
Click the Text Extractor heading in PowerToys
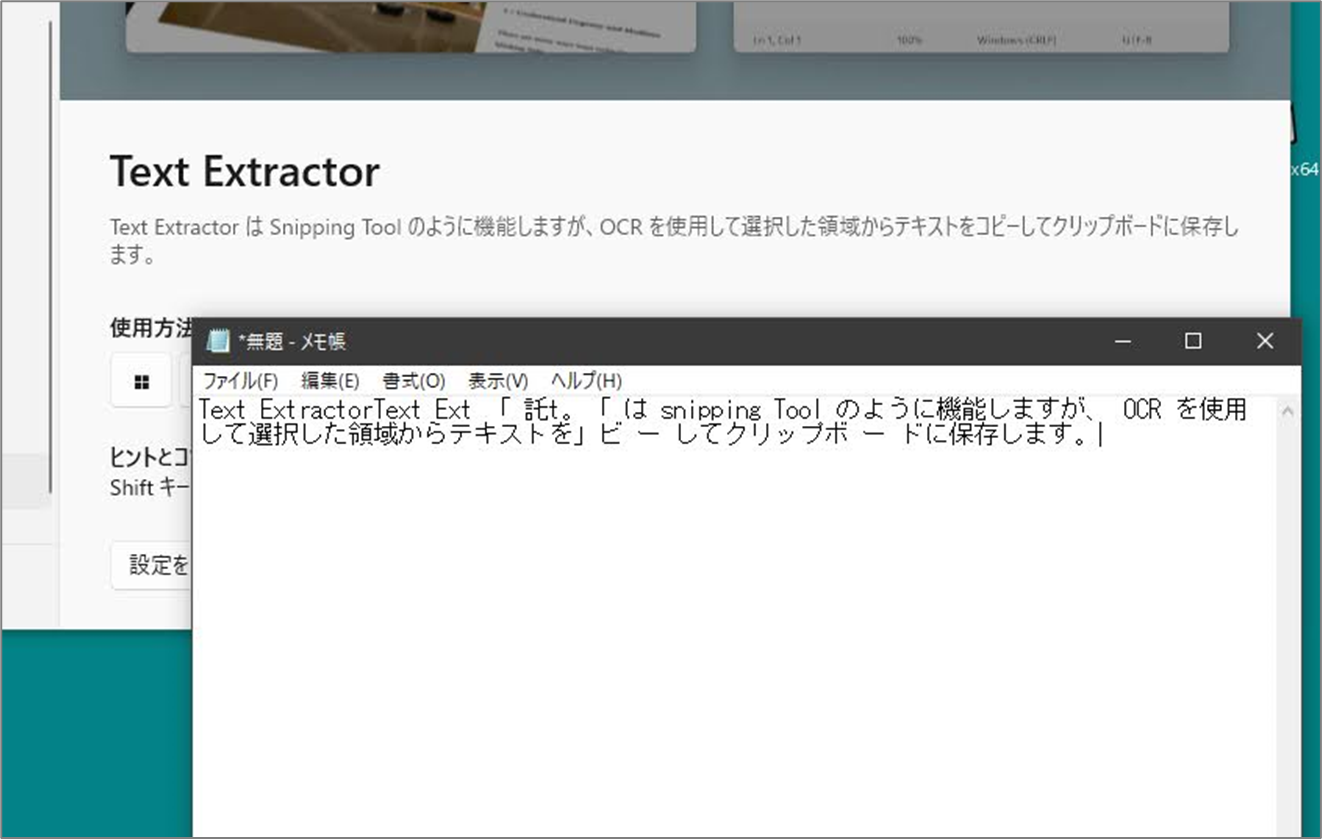tap(244, 171)
